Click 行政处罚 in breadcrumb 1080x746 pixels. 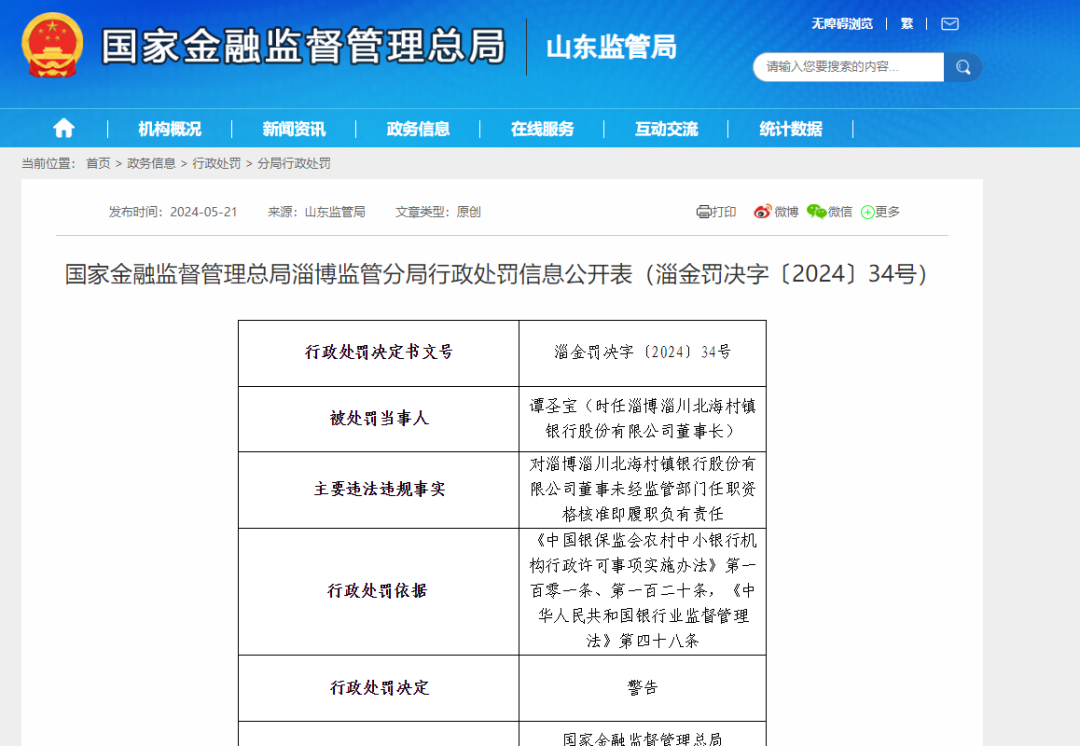216,163
